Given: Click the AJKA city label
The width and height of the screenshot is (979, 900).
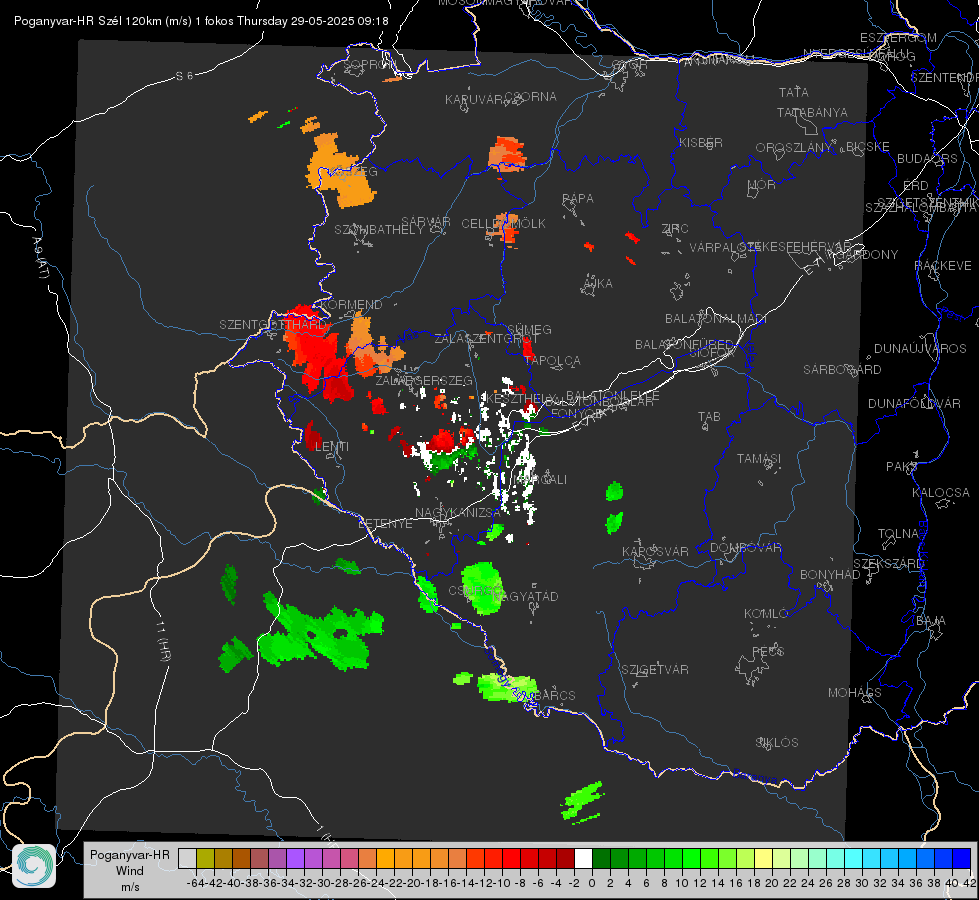Looking at the screenshot, I should pyautogui.click(x=598, y=284).
